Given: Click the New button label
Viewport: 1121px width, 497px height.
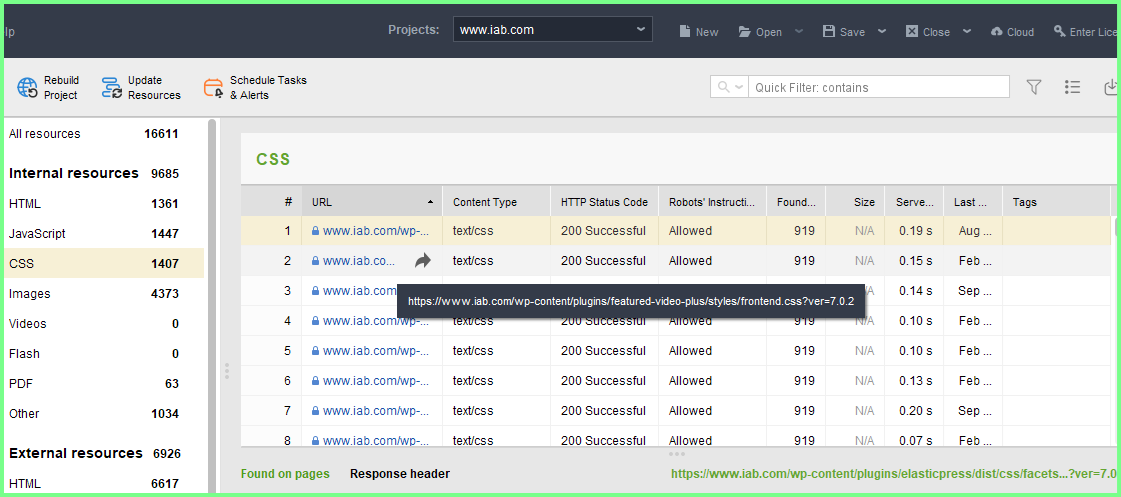Looking at the screenshot, I should 707,31.
